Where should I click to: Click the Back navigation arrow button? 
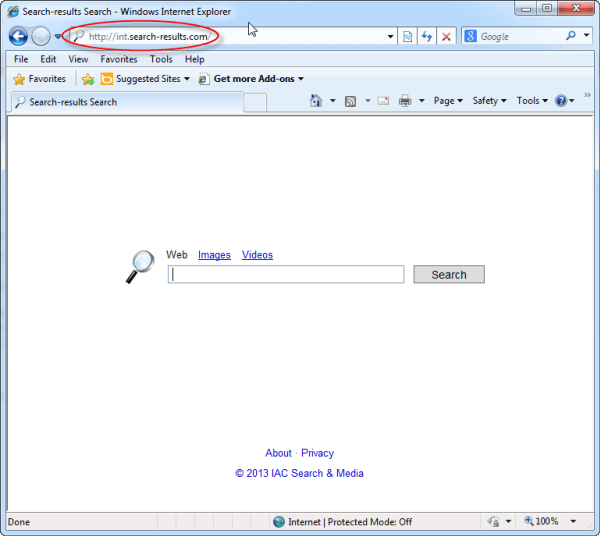click(18, 37)
